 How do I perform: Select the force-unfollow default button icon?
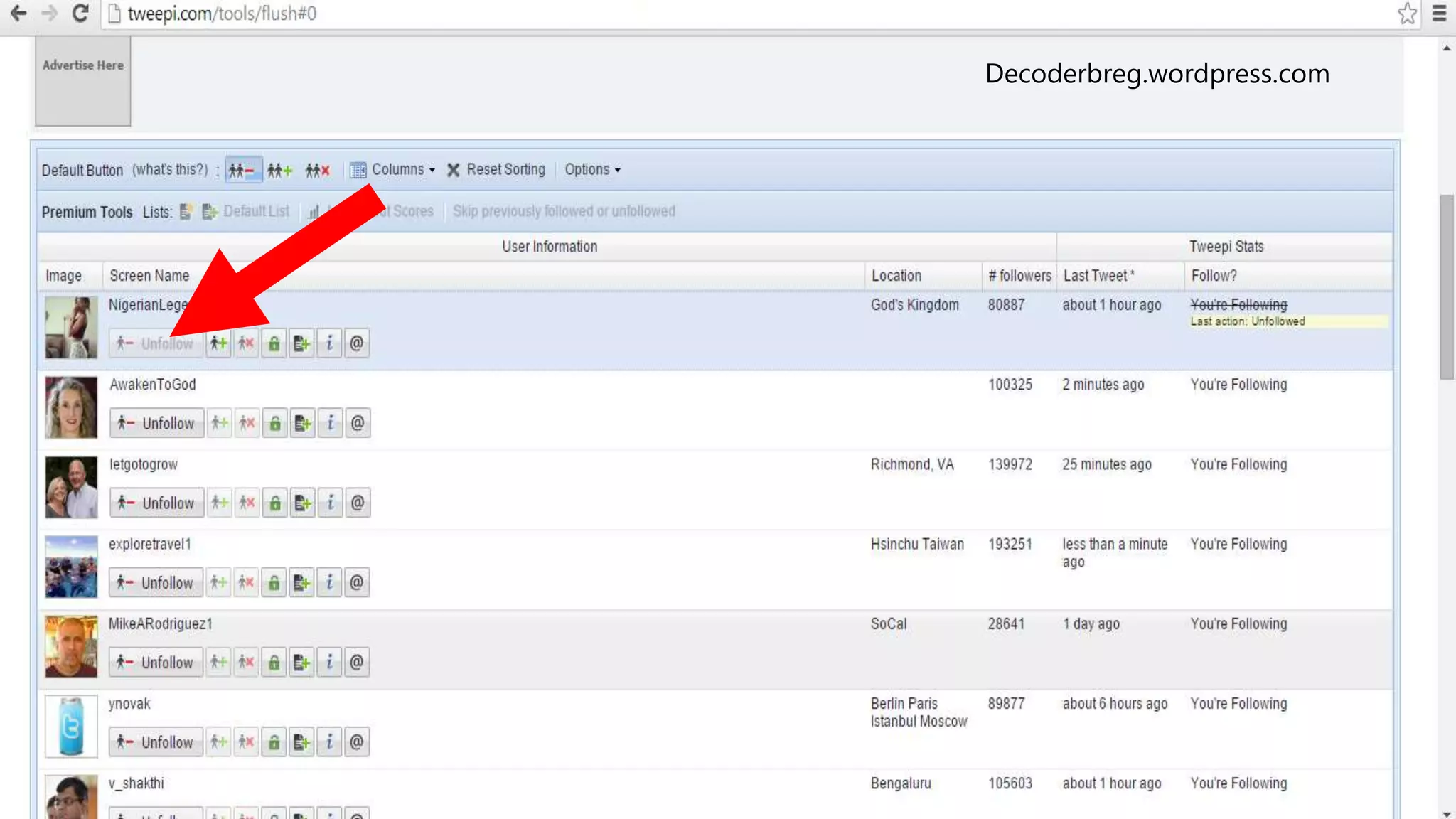tap(317, 170)
